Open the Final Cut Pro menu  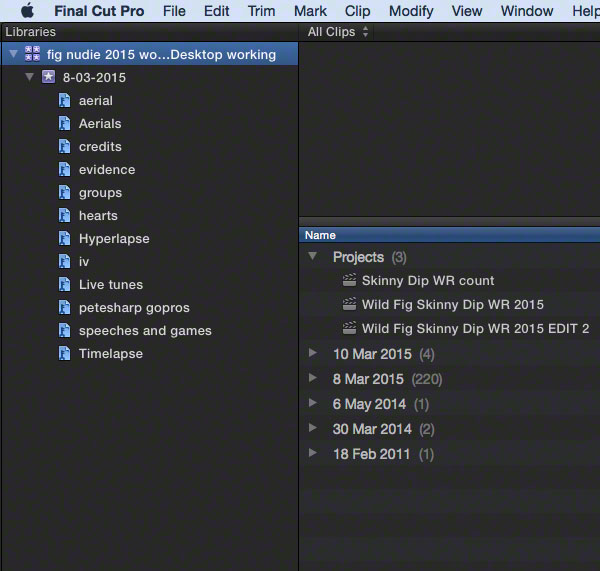tap(99, 11)
